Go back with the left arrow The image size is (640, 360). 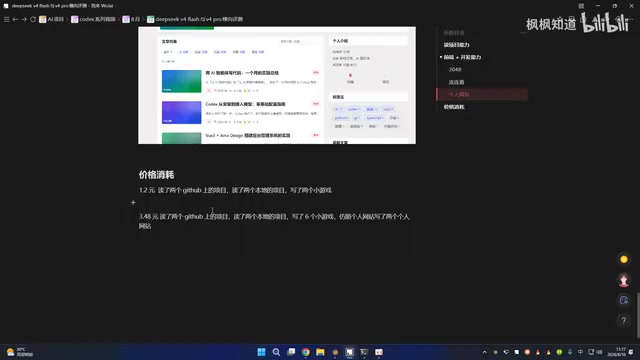15,19
